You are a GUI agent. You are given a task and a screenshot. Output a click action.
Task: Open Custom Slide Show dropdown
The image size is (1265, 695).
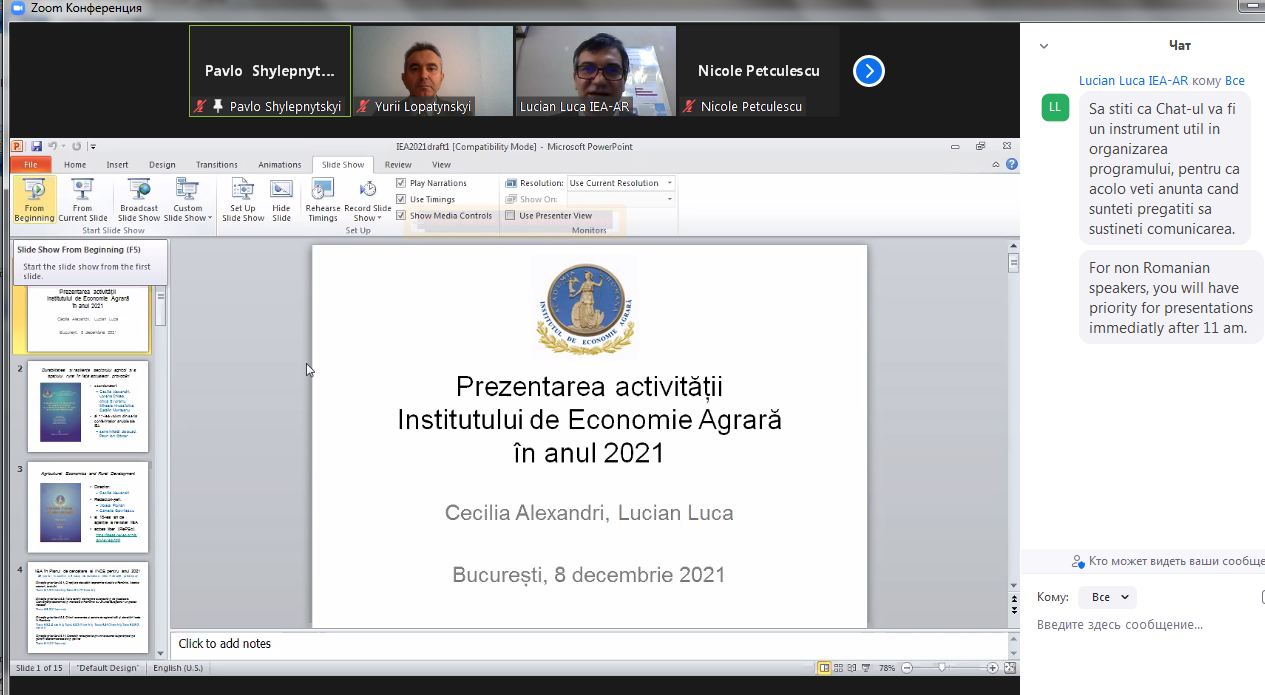pos(188,200)
